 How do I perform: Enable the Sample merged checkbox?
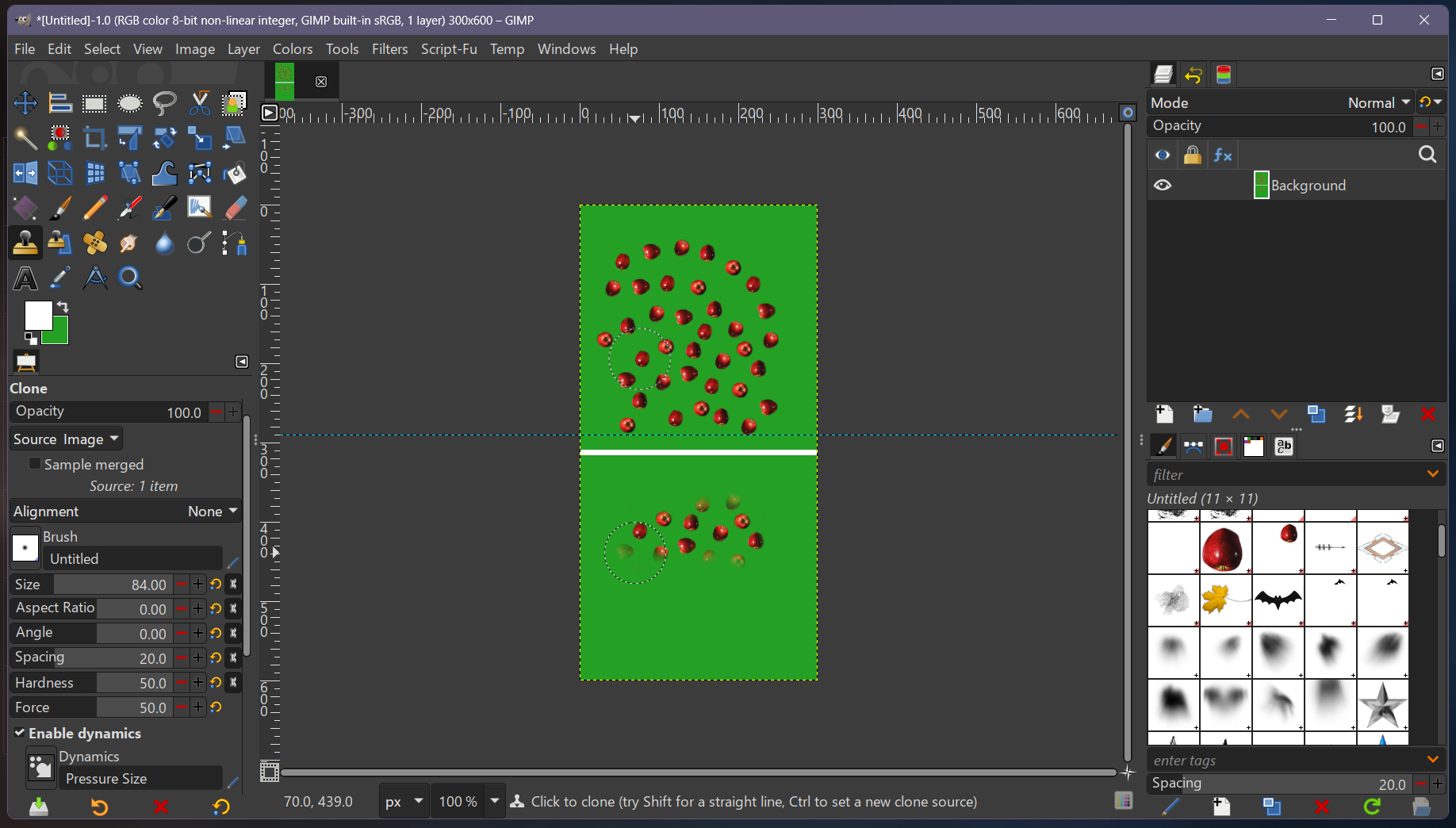[x=35, y=463]
